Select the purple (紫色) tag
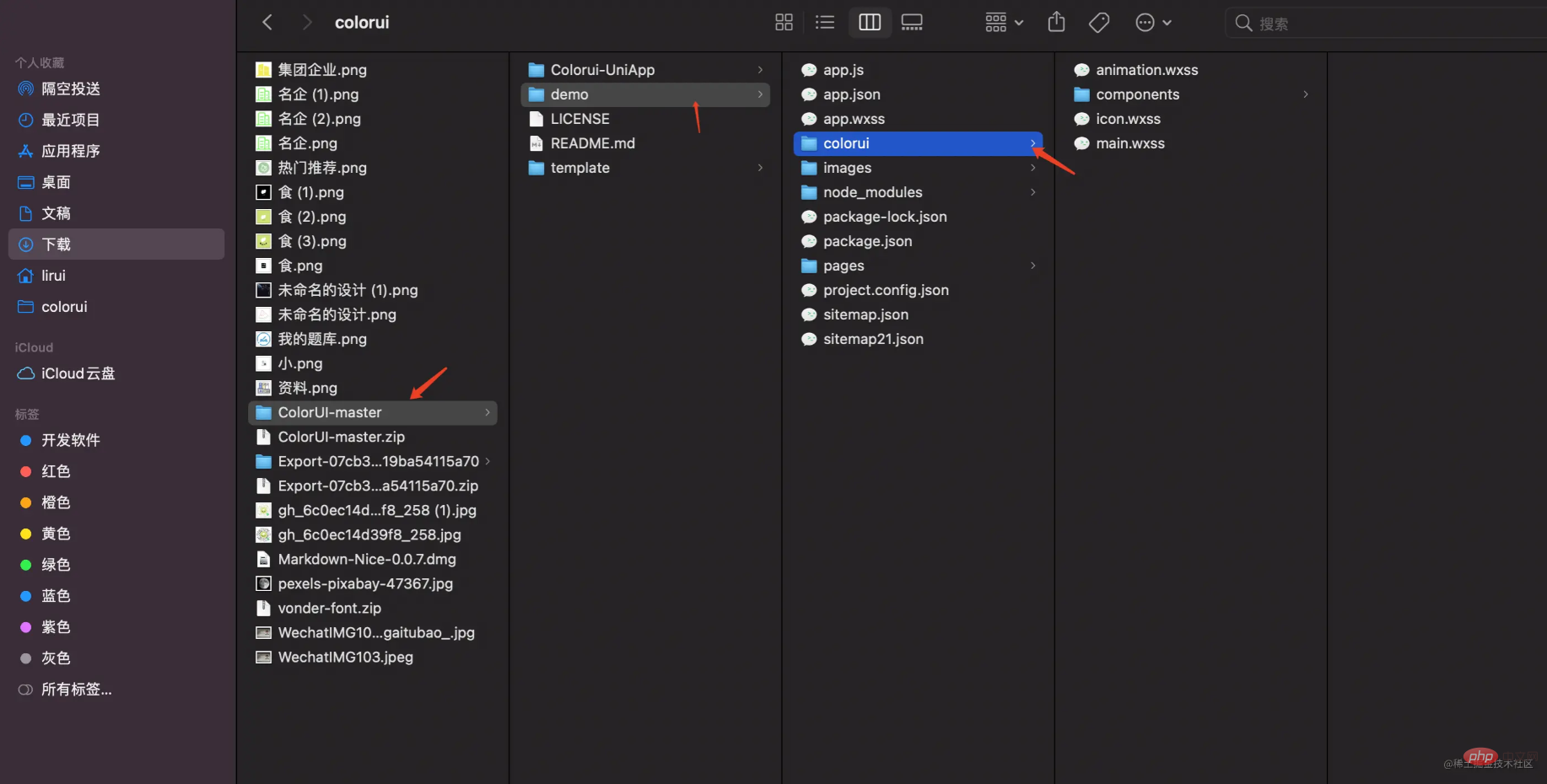1547x784 pixels. [116, 627]
